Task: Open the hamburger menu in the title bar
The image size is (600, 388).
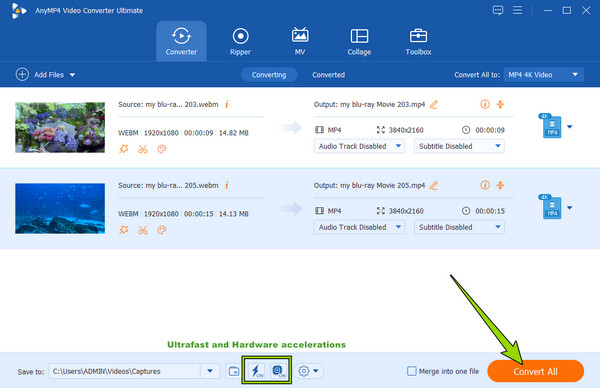Action: (517, 10)
